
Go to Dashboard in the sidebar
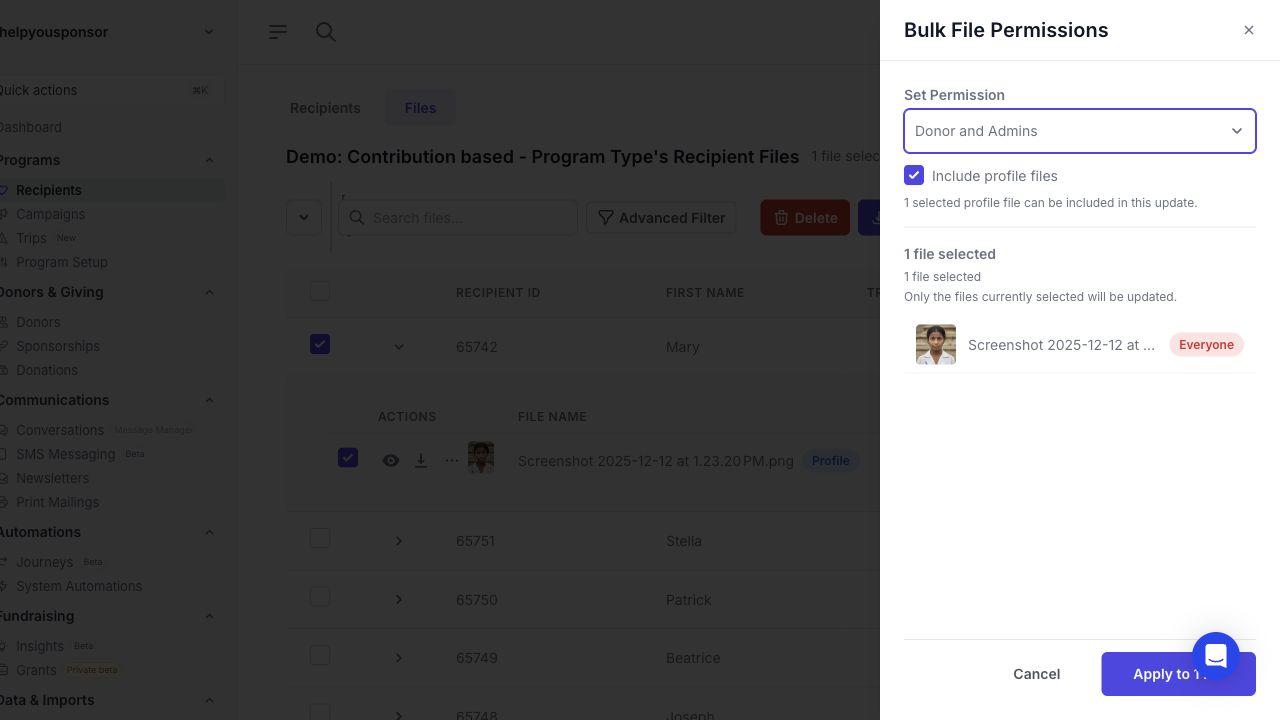coord(31,127)
